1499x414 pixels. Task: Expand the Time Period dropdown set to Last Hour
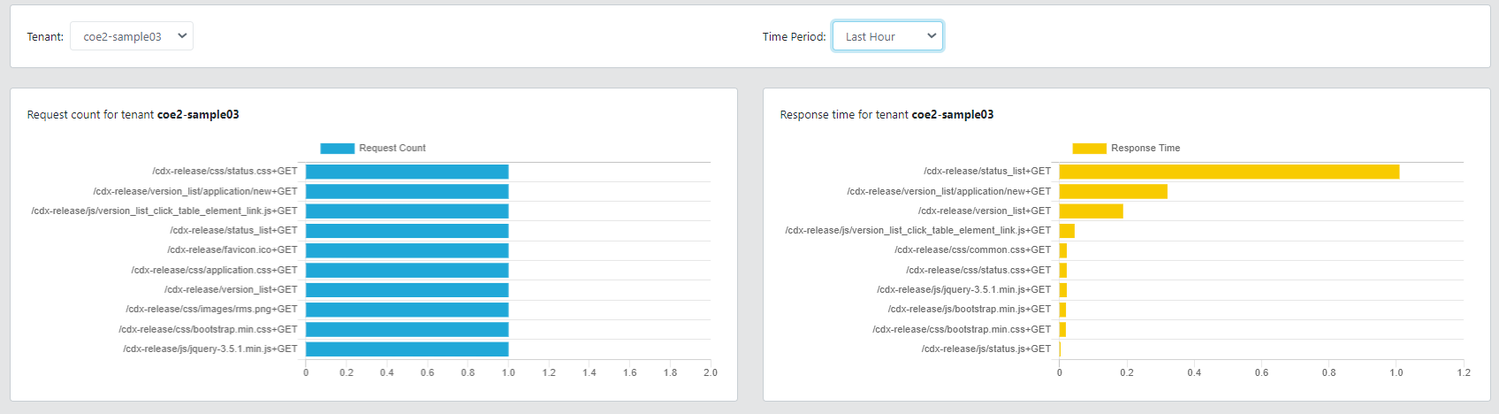(887, 36)
